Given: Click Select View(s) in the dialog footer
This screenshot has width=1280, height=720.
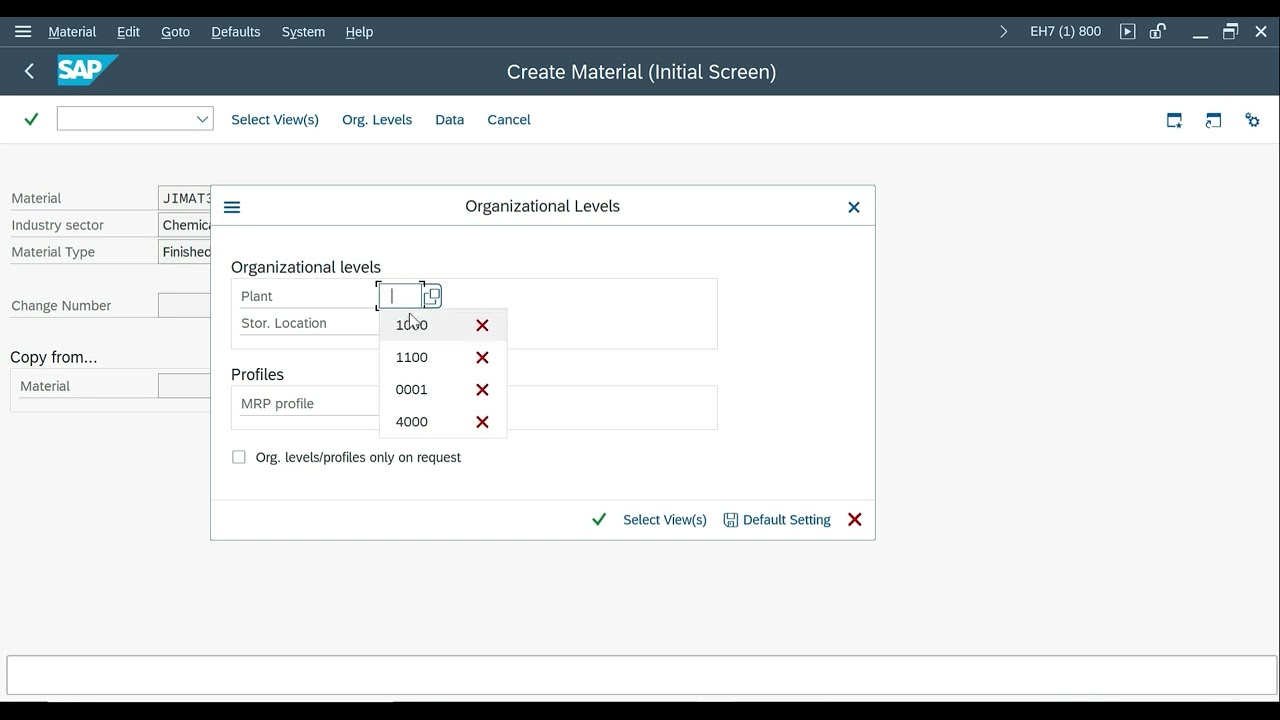Looking at the screenshot, I should (x=664, y=520).
